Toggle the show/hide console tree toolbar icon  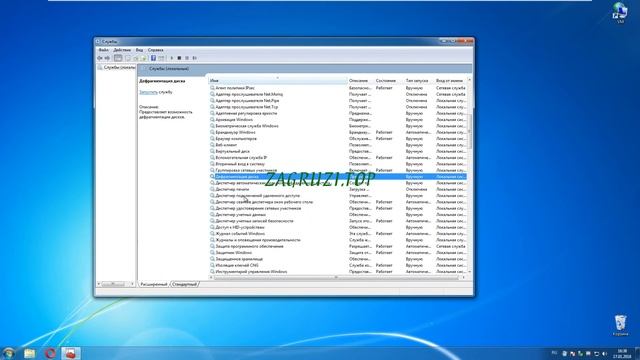pos(118,58)
